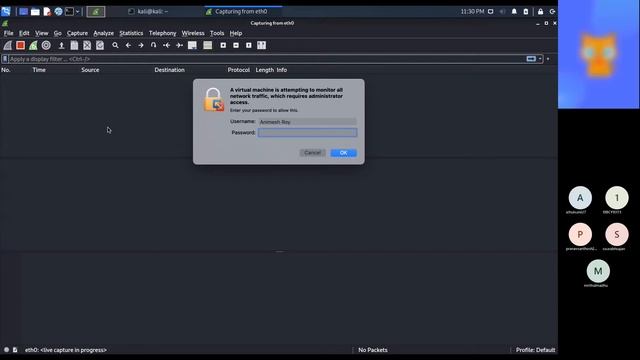640x360 pixels.
Task: Switch to the kali@kali terminal taskbar tab
Action: tap(148, 11)
